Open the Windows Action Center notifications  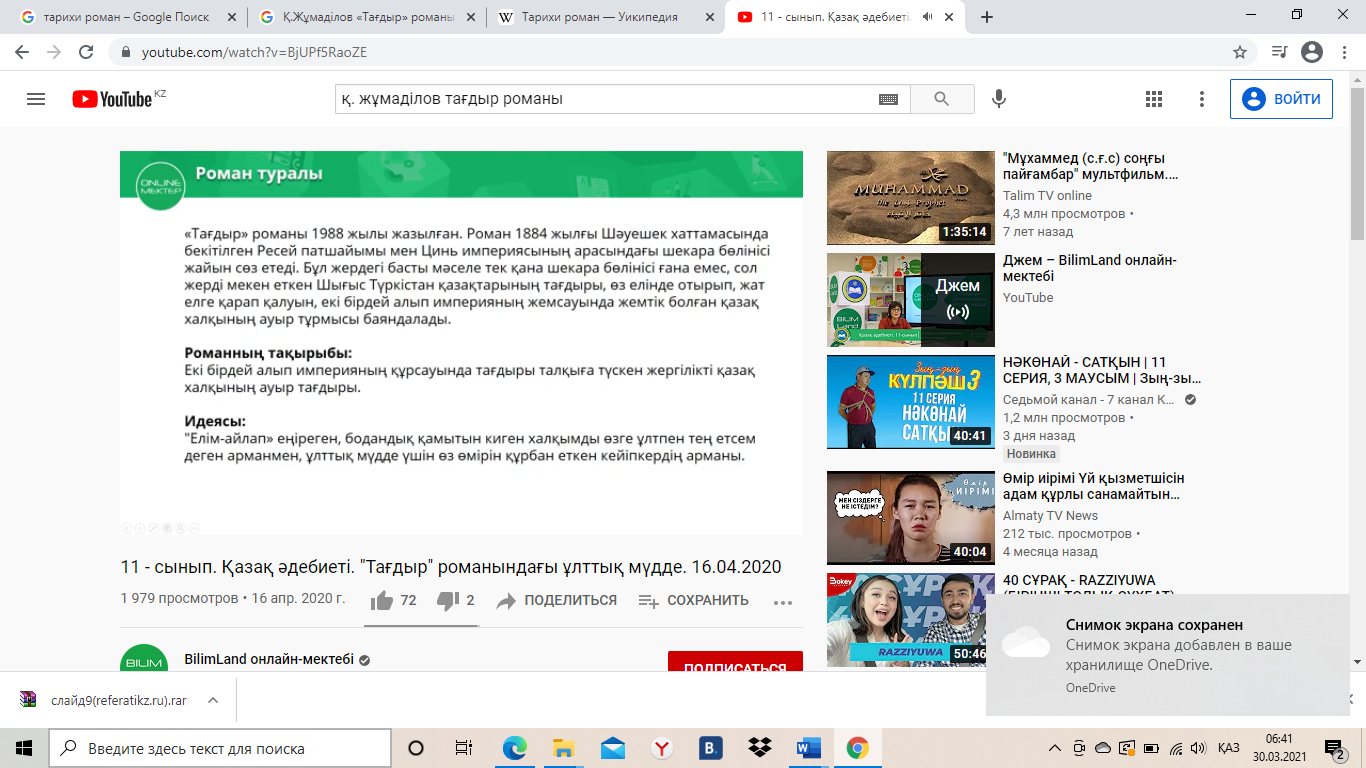coord(1335,748)
